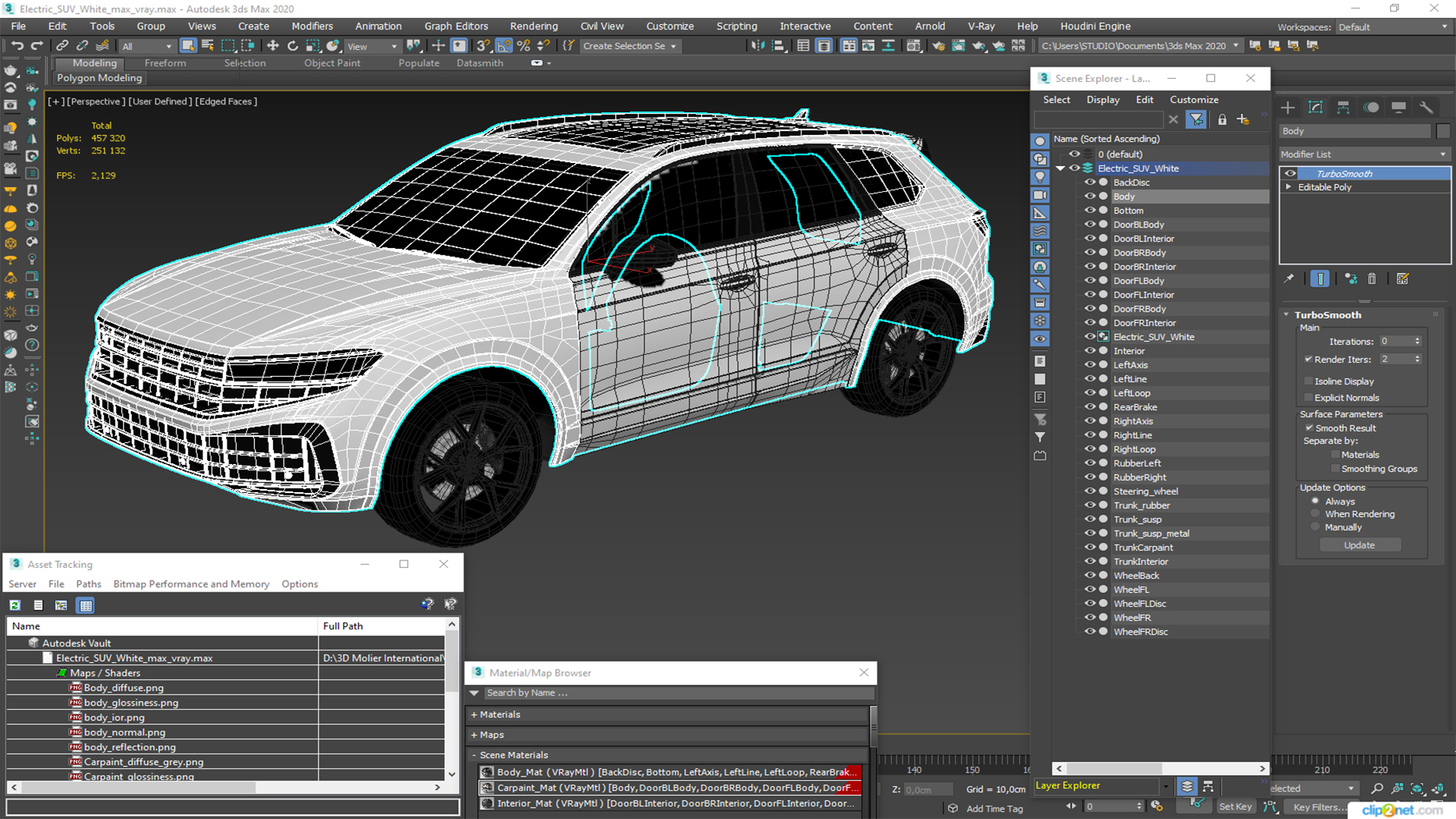Switch to the Motion command panel tab

point(1371,108)
